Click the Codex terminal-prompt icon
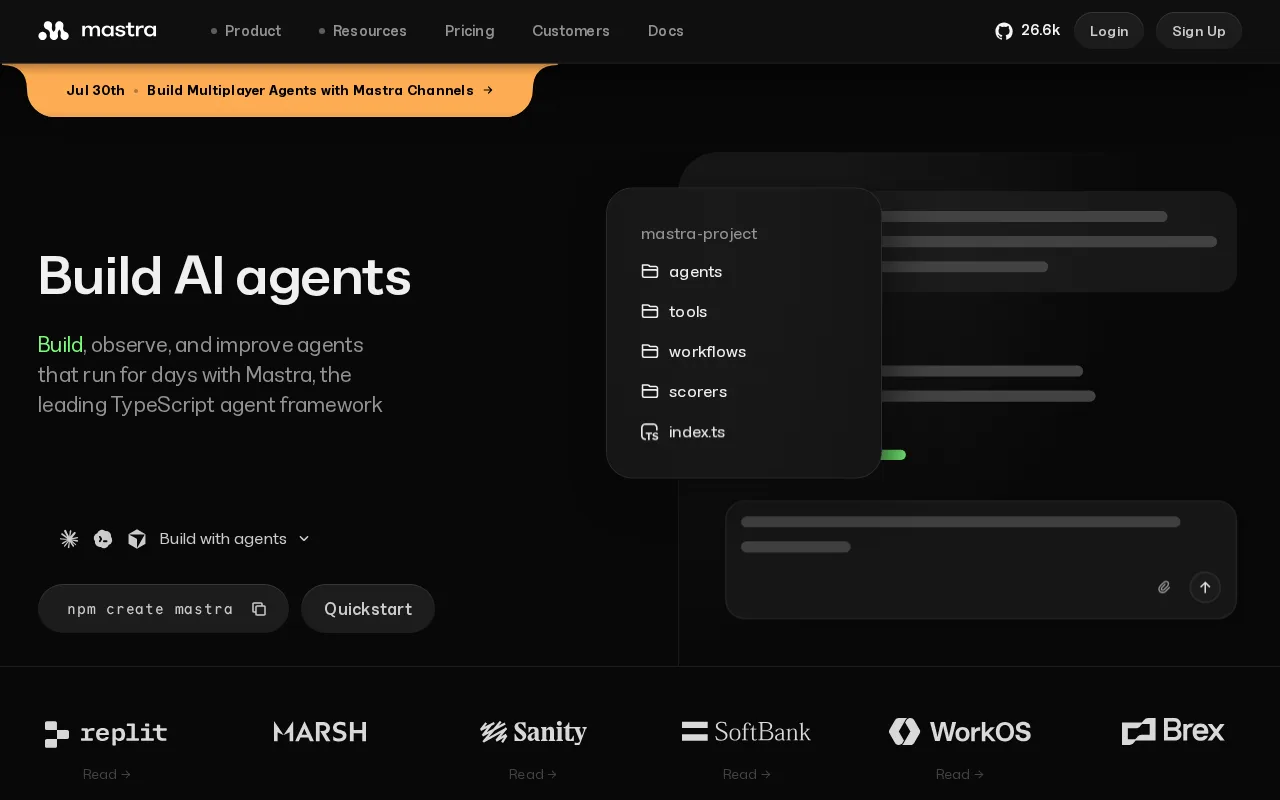The width and height of the screenshot is (1280, 800). (103, 539)
